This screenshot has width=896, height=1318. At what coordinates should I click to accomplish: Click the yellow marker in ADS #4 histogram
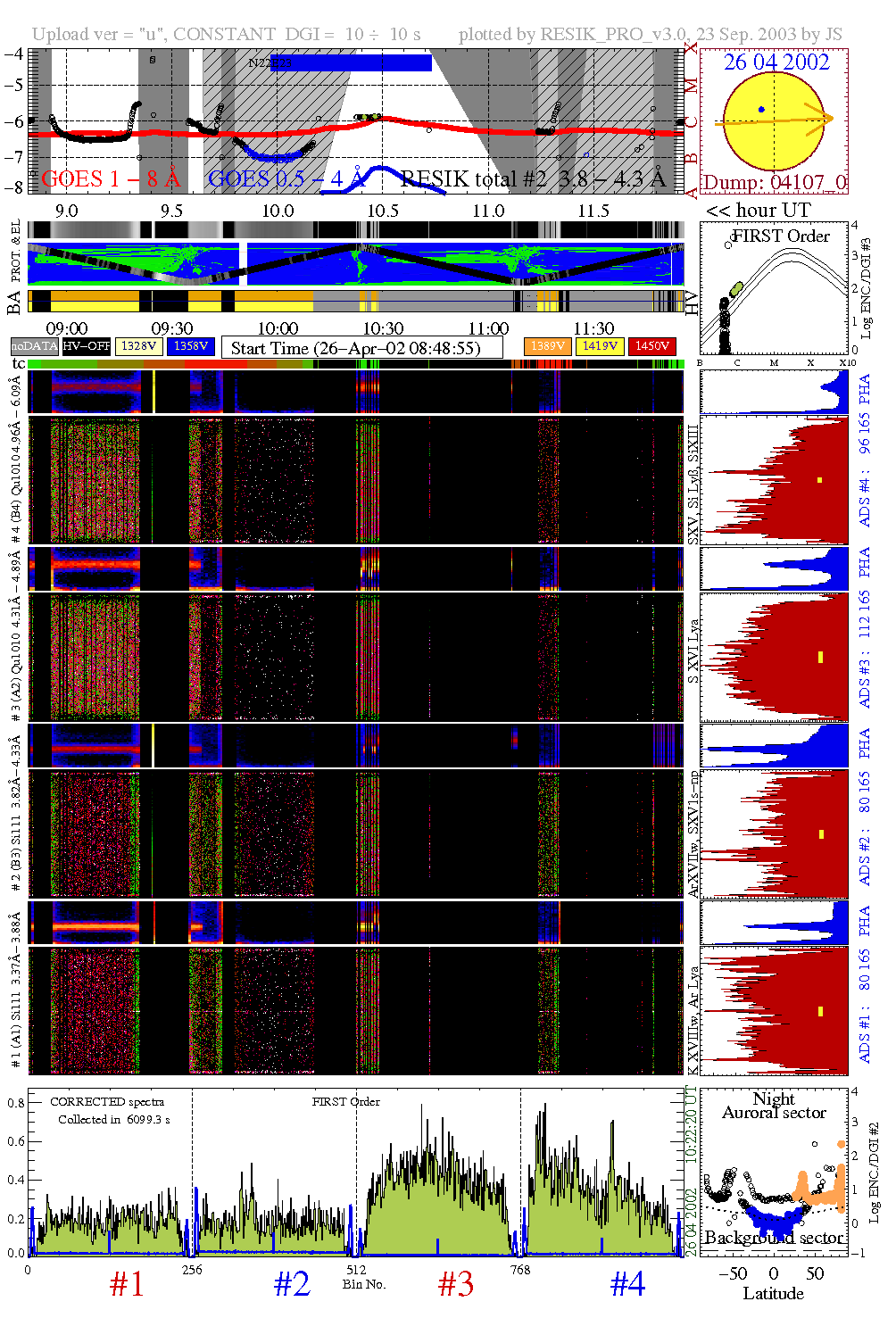819,481
